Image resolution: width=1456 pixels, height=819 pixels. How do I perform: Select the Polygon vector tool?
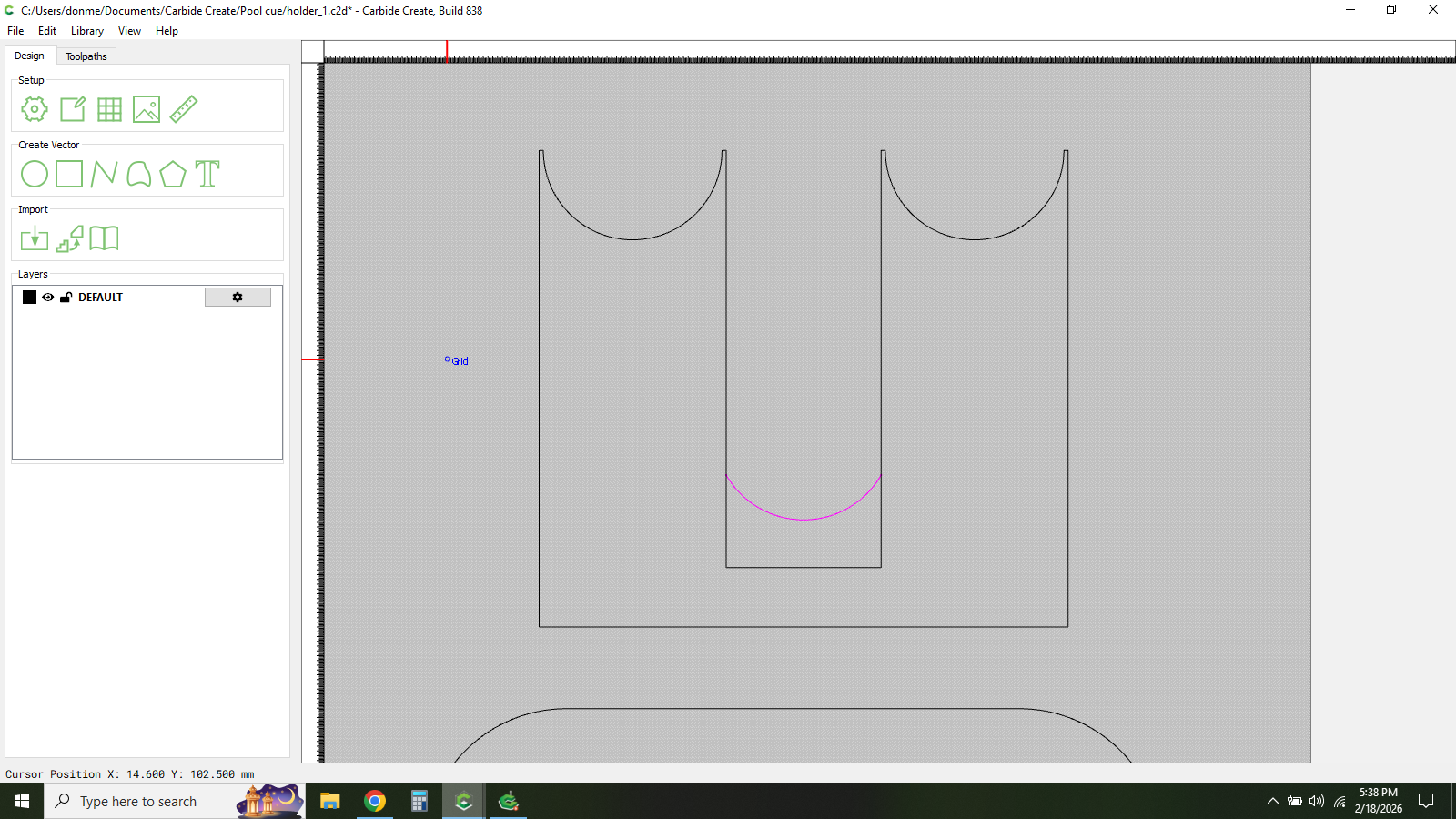(x=173, y=174)
